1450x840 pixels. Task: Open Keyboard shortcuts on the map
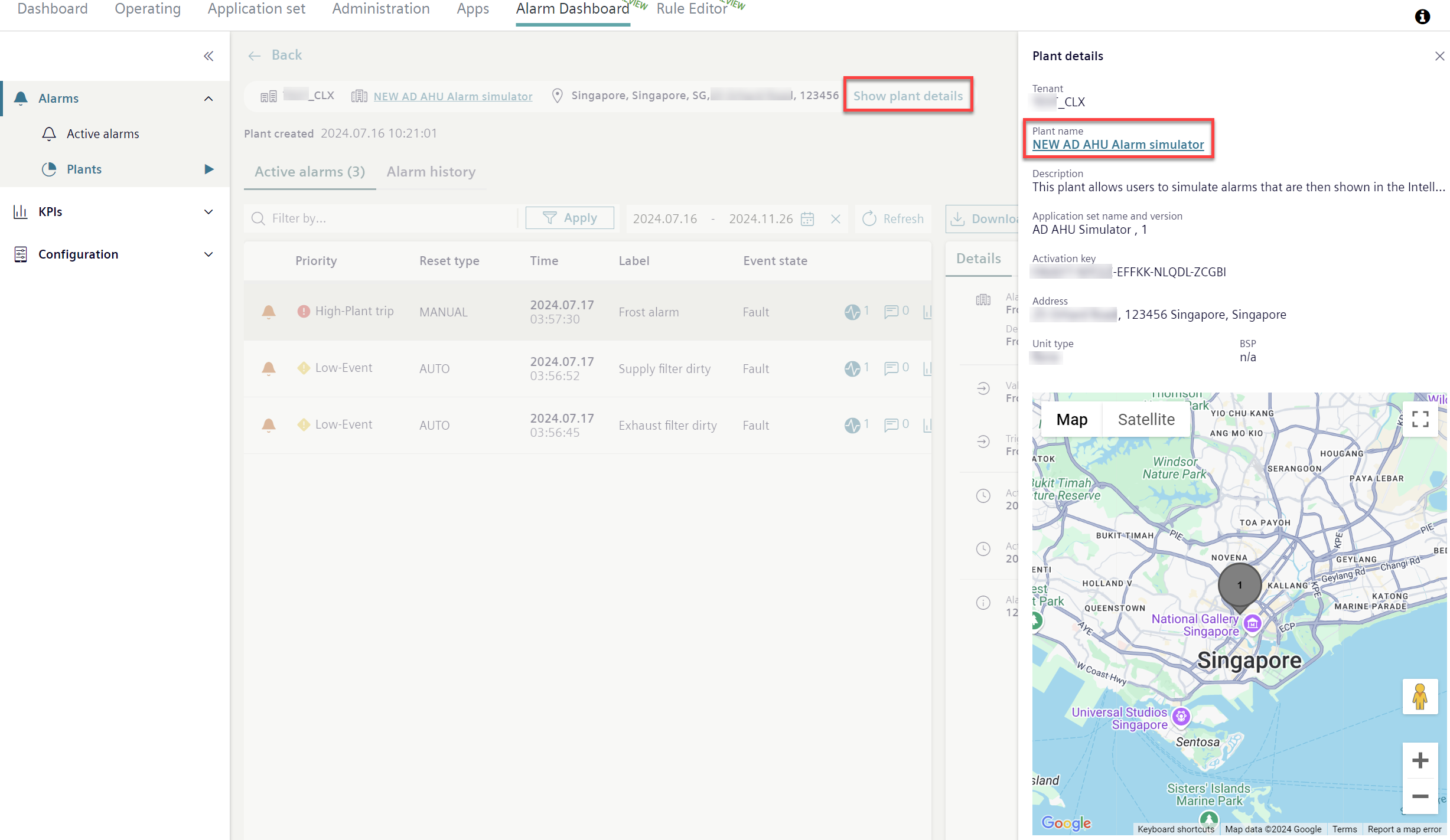1175,829
